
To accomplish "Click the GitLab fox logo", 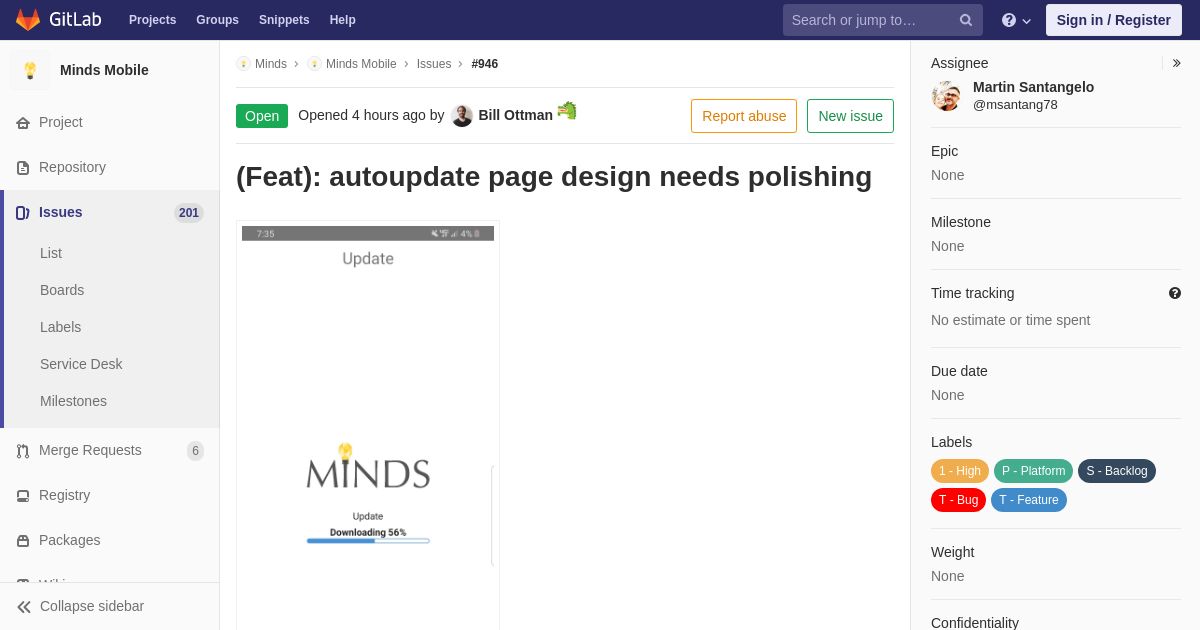I will (x=28, y=20).
